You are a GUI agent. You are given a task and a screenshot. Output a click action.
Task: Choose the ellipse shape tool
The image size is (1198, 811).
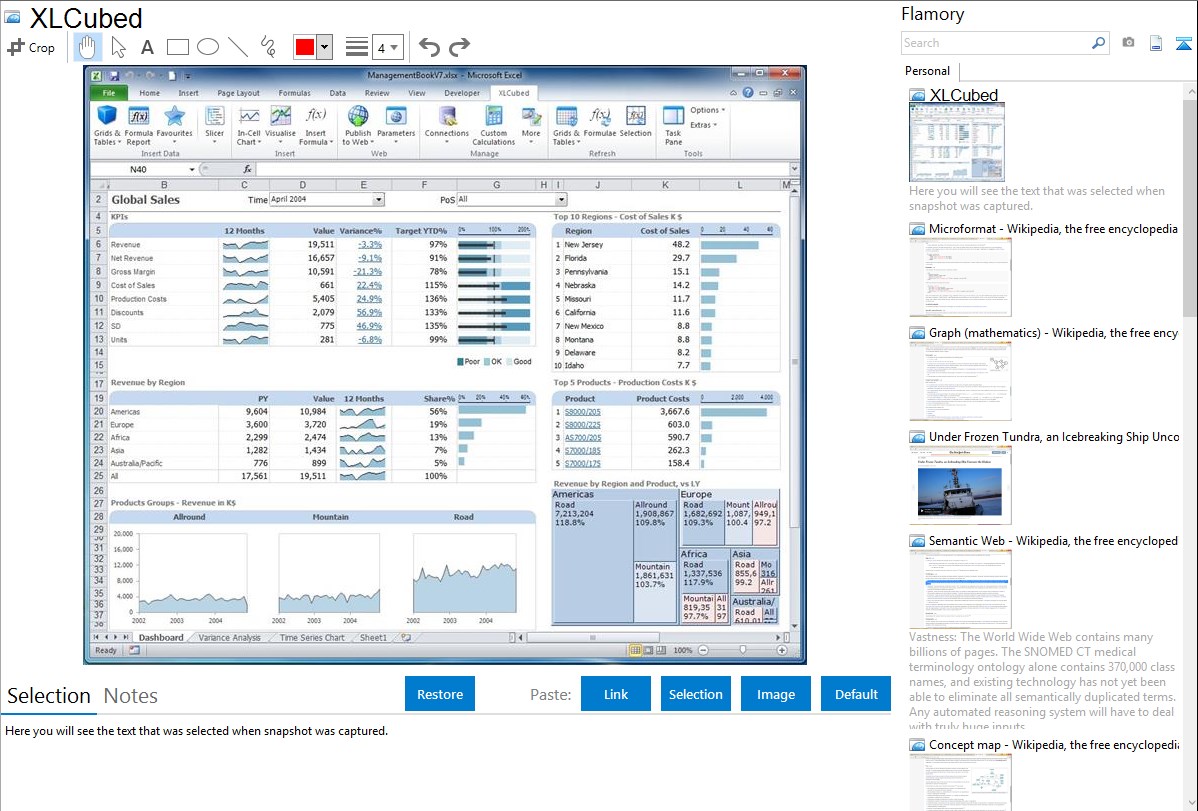point(208,47)
